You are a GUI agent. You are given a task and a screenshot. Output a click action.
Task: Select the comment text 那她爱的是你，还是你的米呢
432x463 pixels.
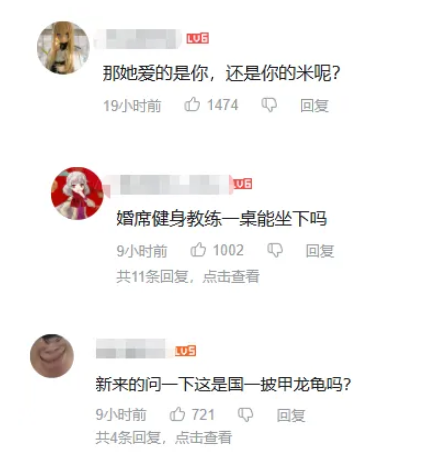[x=221, y=73]
